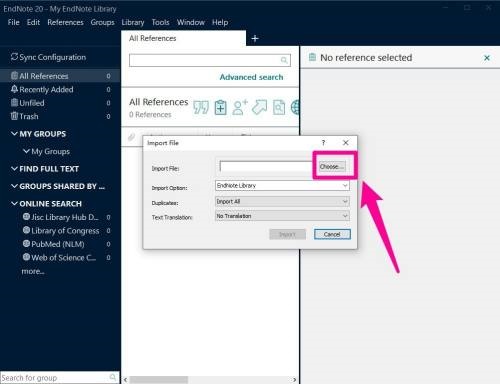Image resolution: width=500 pixels, height=384 pixels.
Task: Open the Tools menu
Action: [160, 22]
